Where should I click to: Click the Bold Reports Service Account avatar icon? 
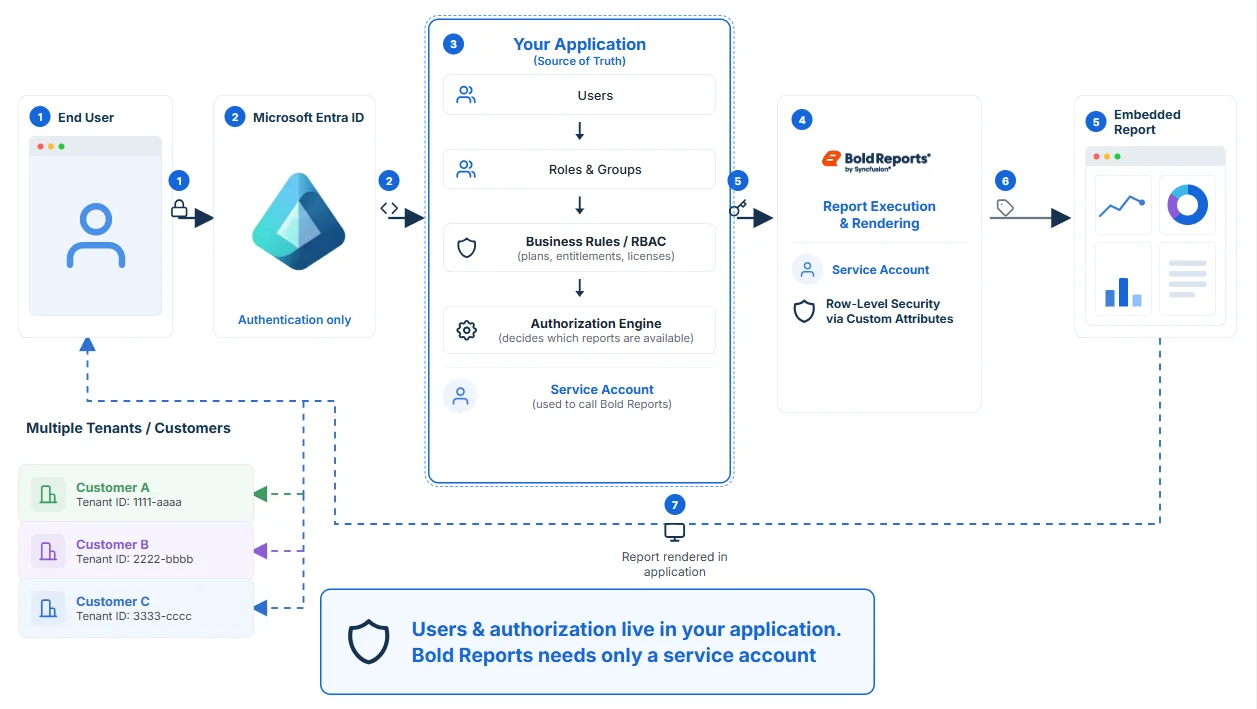(807, 269)
